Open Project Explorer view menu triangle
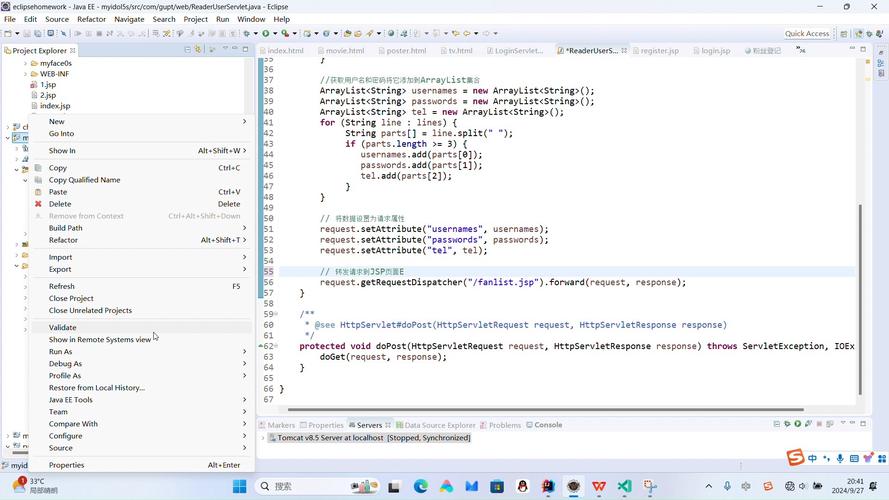 click(x=224, y=49)
